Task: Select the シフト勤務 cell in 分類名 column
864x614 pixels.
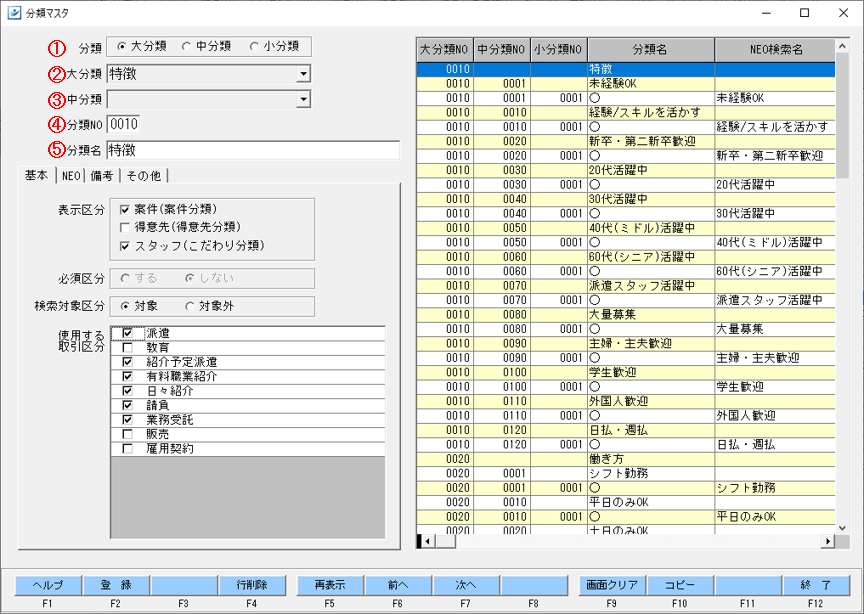Action: pyautogui.click(x=651, y=473)
